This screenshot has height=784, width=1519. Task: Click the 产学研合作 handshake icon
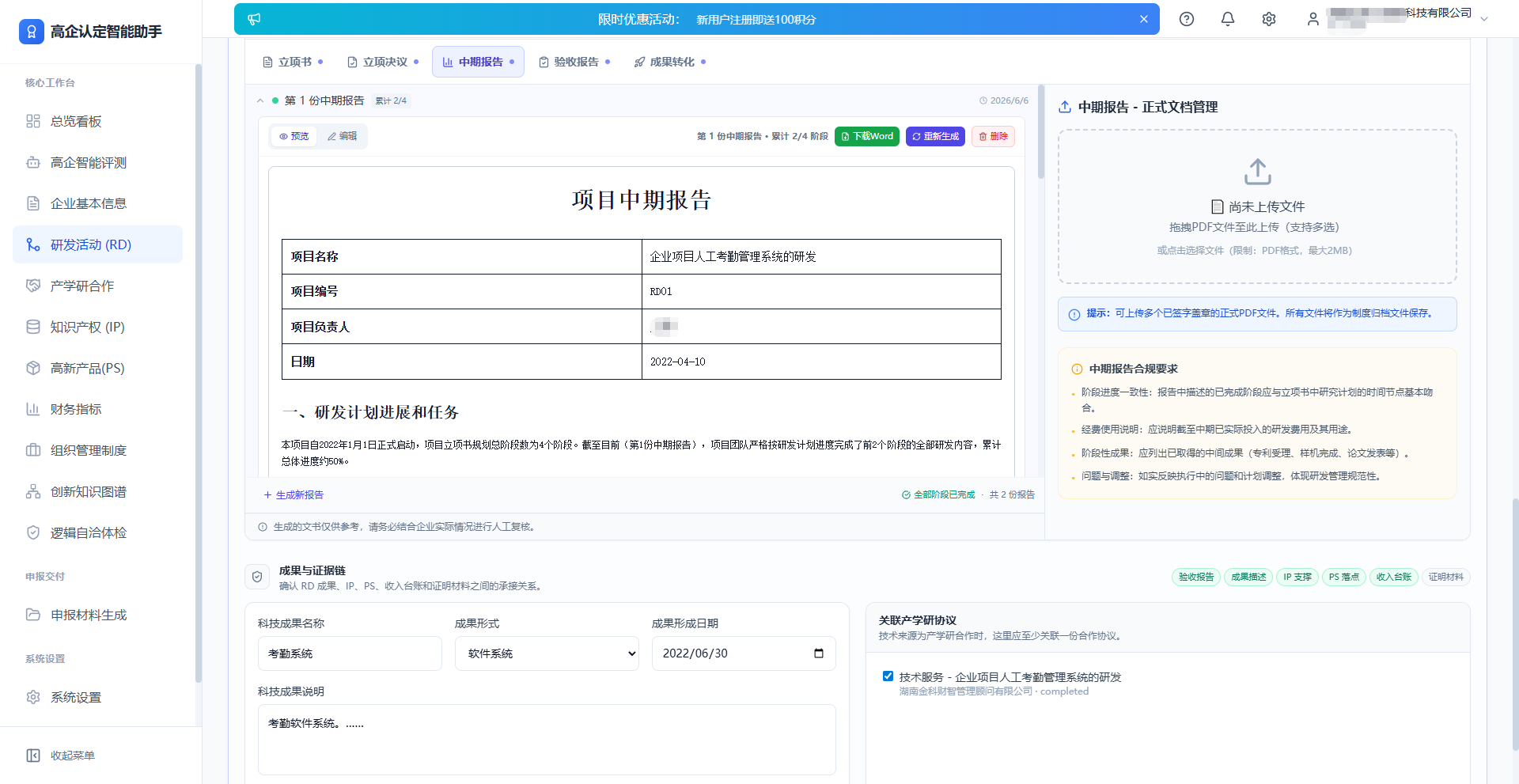pos(33,286)
